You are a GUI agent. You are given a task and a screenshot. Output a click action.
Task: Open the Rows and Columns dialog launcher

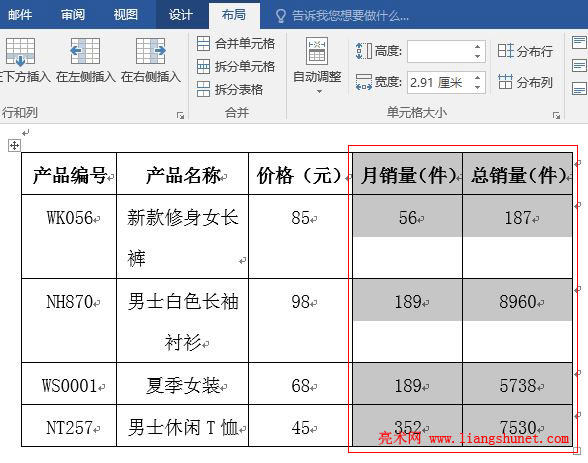[180, 115]
